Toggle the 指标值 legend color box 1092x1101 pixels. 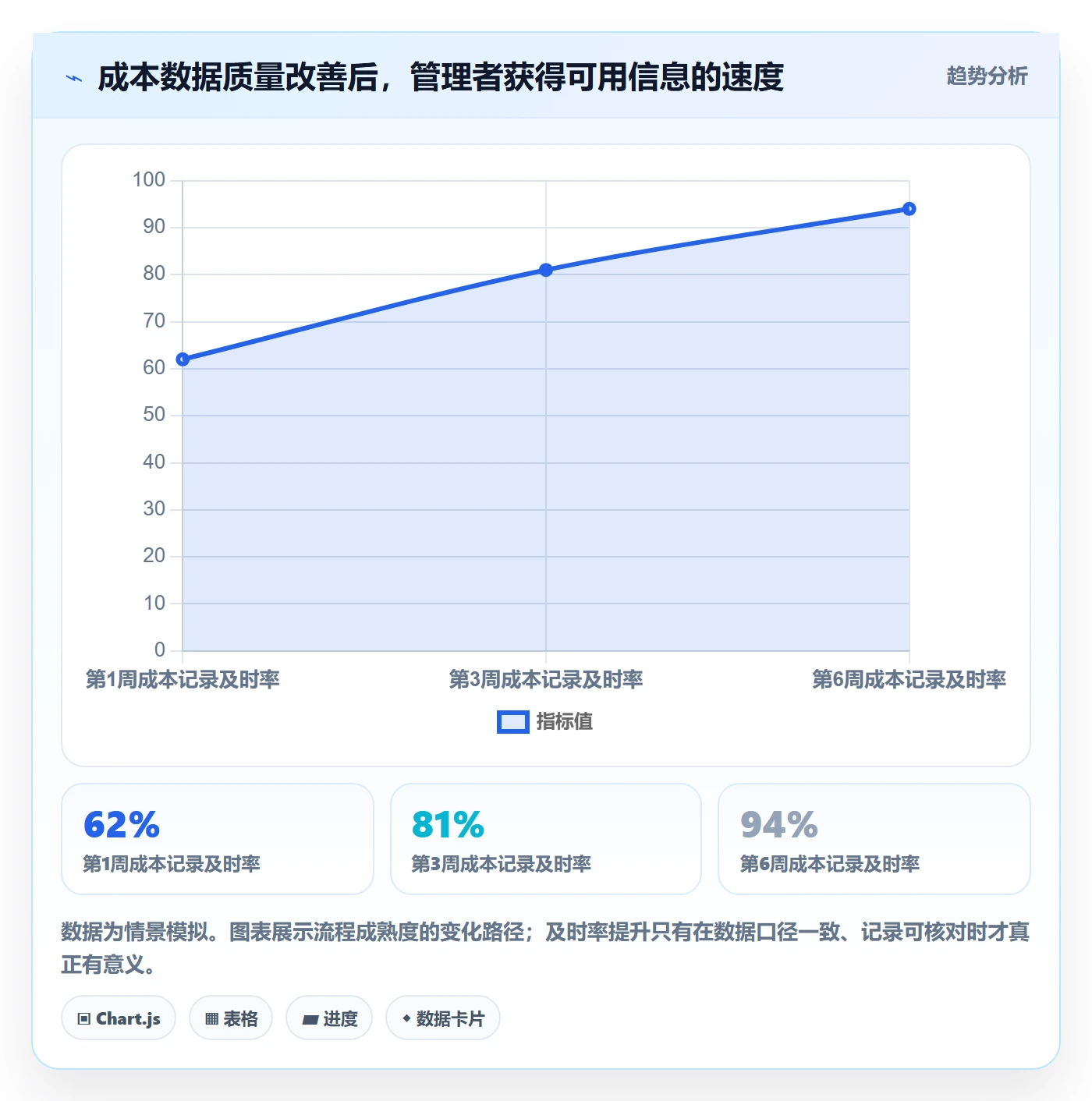pyautogui.click(x=513, y=722)
